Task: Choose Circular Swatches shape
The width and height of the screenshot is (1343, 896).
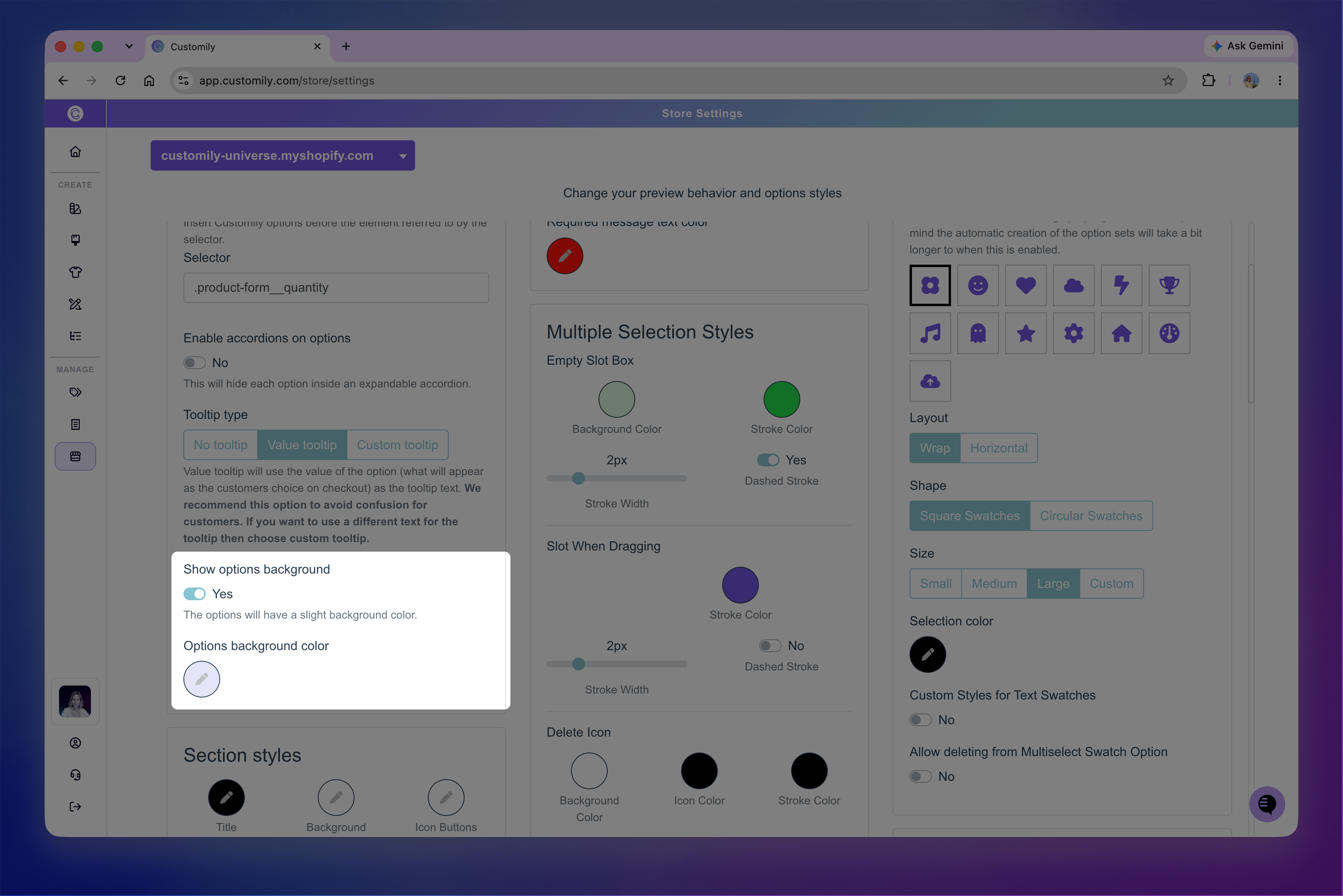Action: (x=1091, y=515)
